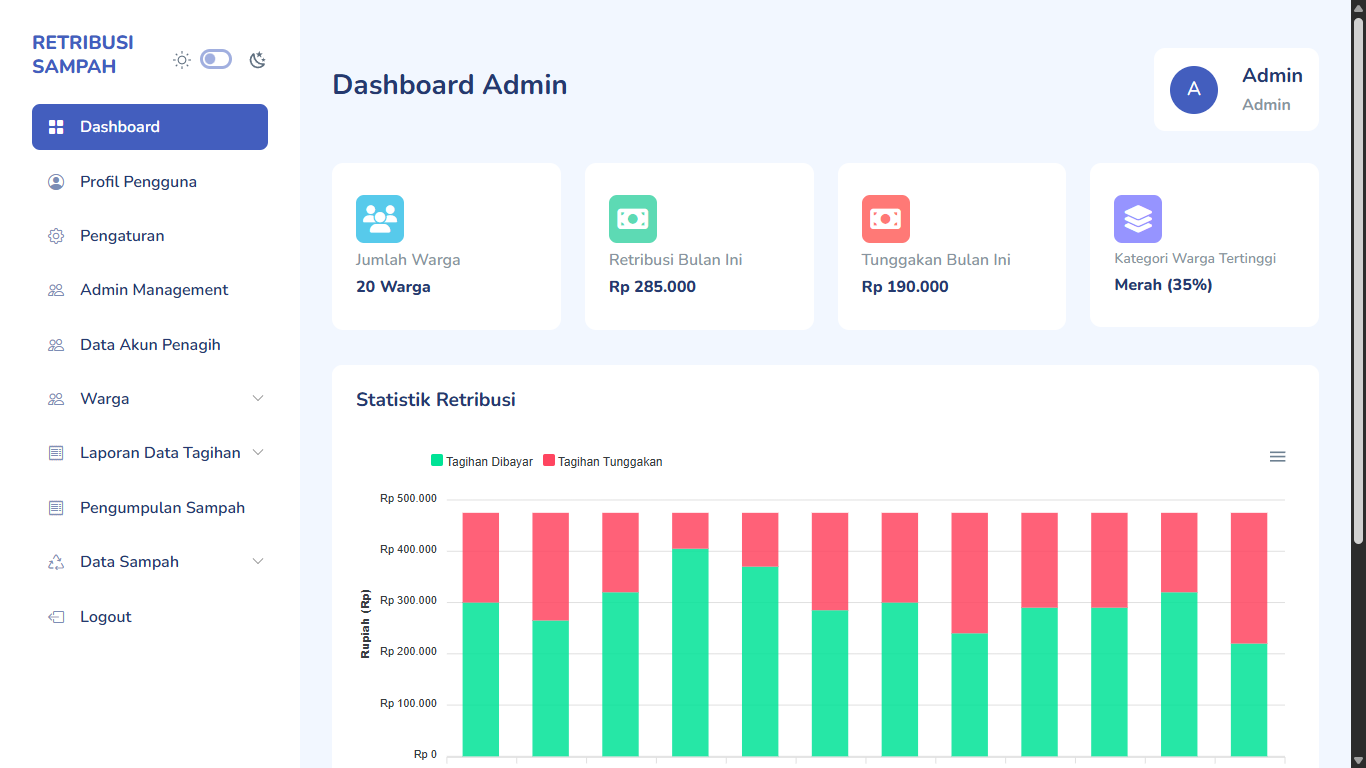Click the 'Kategori Warga Tertinggi' label
This screenshot has height=768, width=1366.
point(1195,258)
